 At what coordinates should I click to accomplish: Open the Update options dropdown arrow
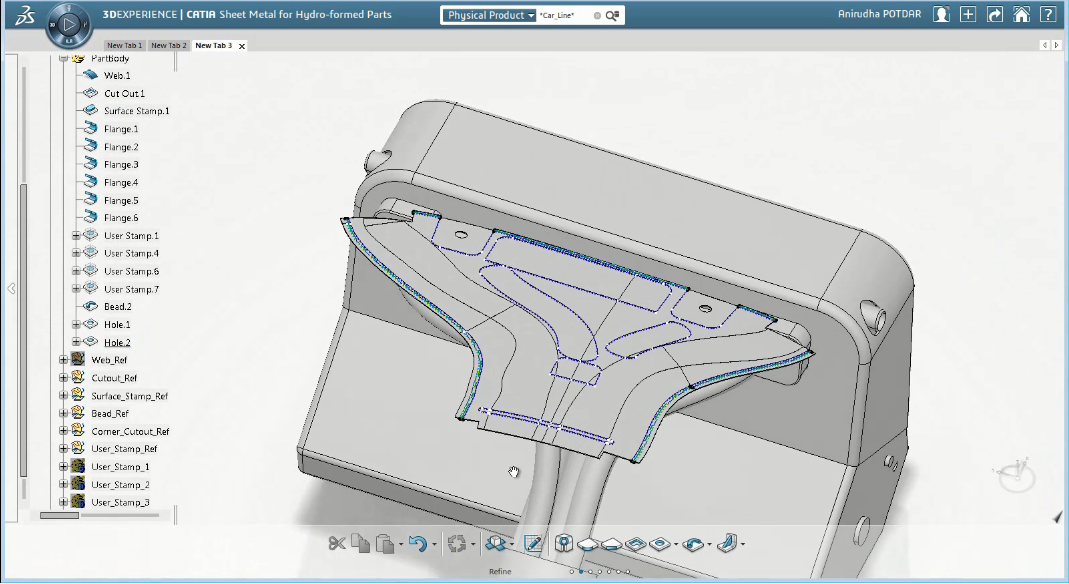[x=473, y=544]
